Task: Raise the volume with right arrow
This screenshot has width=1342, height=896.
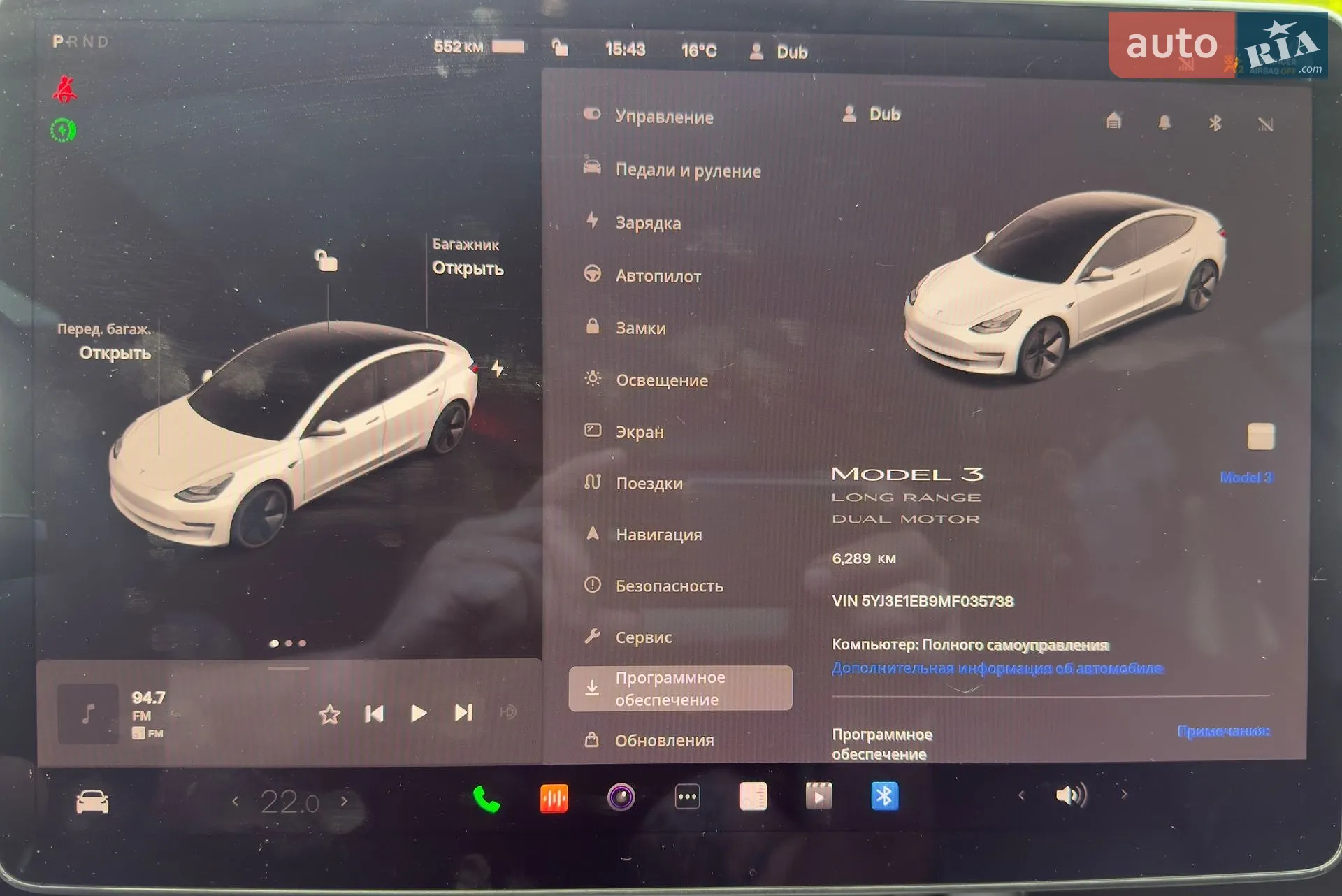Action: pos(1124,794)
